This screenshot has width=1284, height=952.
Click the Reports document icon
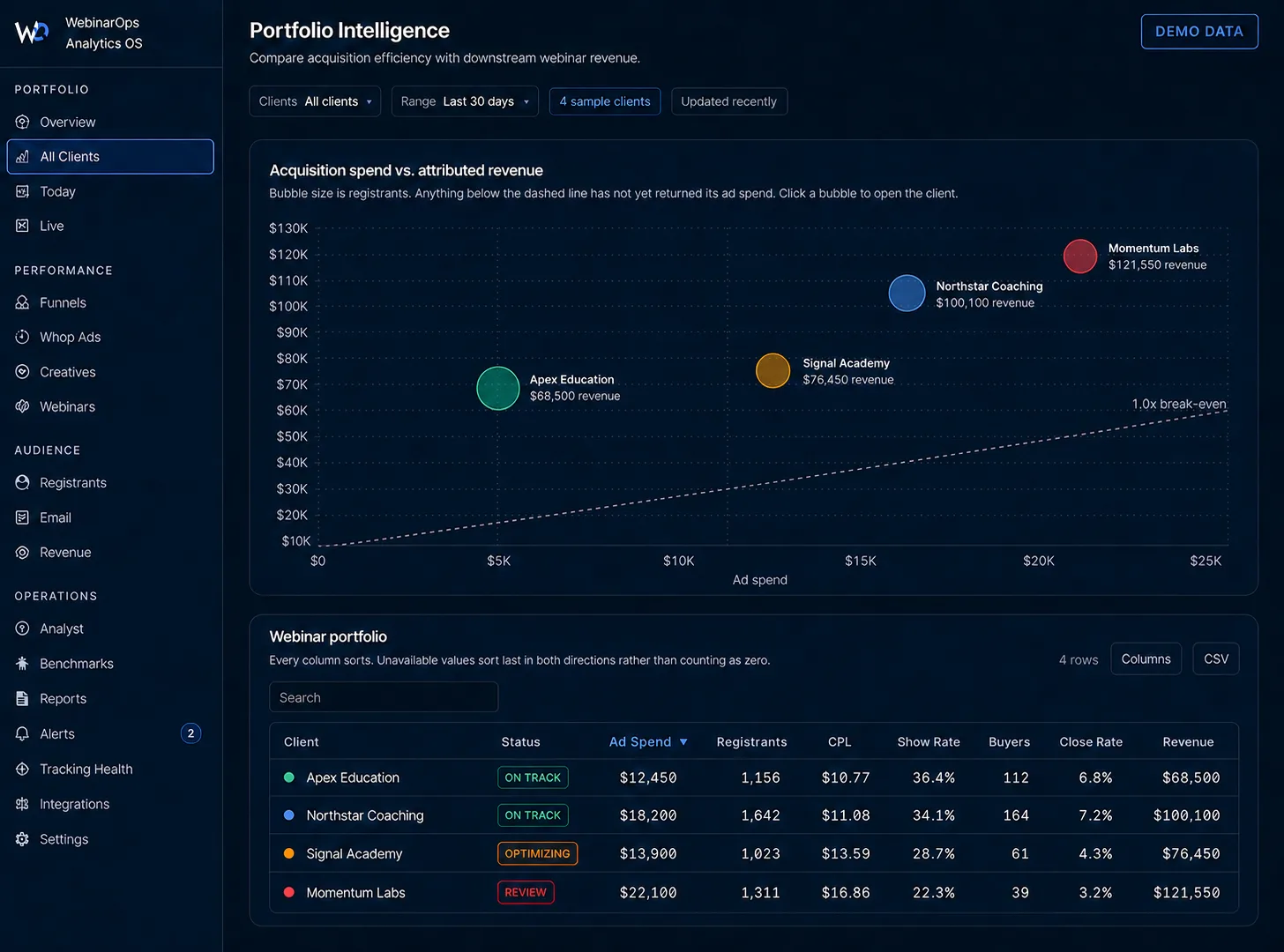coord(23,698)
